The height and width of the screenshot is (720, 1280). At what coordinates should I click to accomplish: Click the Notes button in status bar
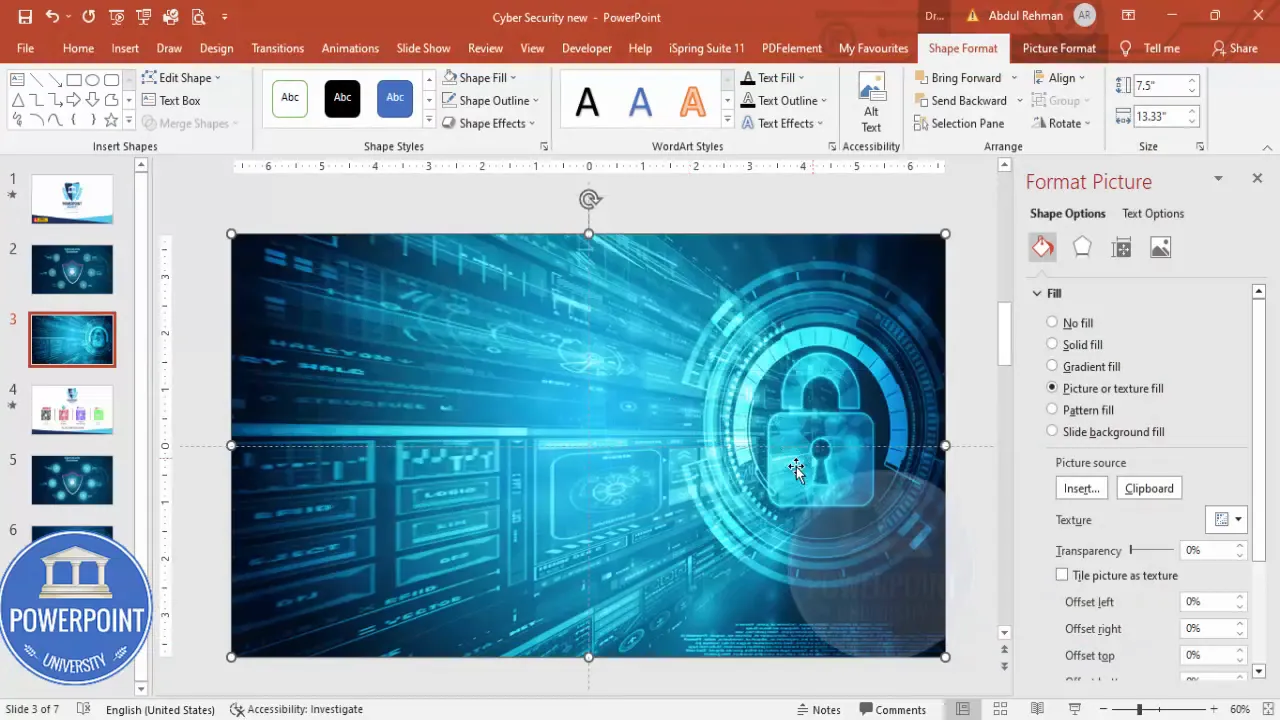pos(818,709)
